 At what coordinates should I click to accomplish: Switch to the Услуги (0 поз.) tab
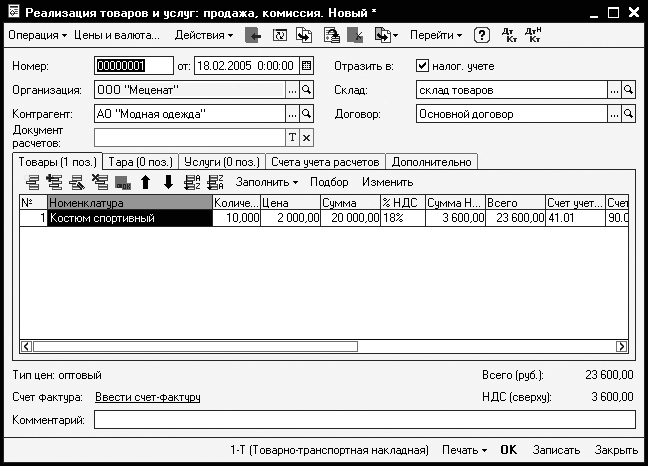click(222, 162)
